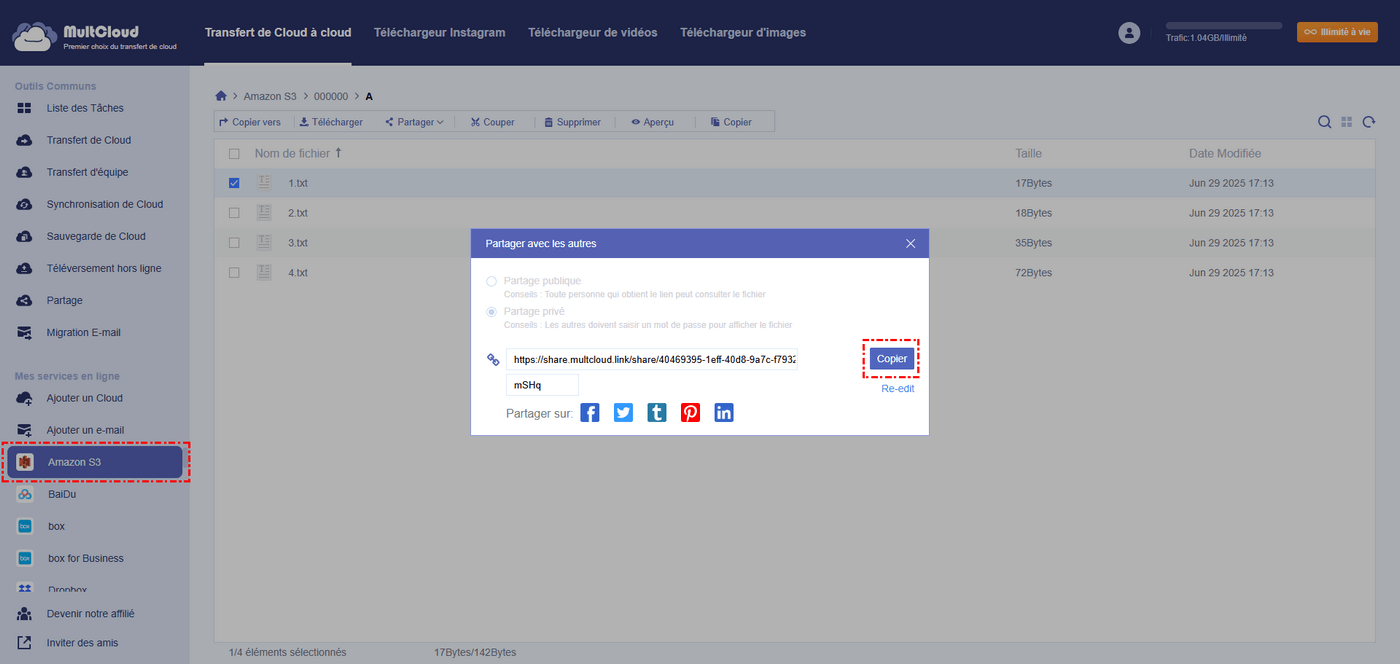Click Couper toolbar button

click(493, 122)
